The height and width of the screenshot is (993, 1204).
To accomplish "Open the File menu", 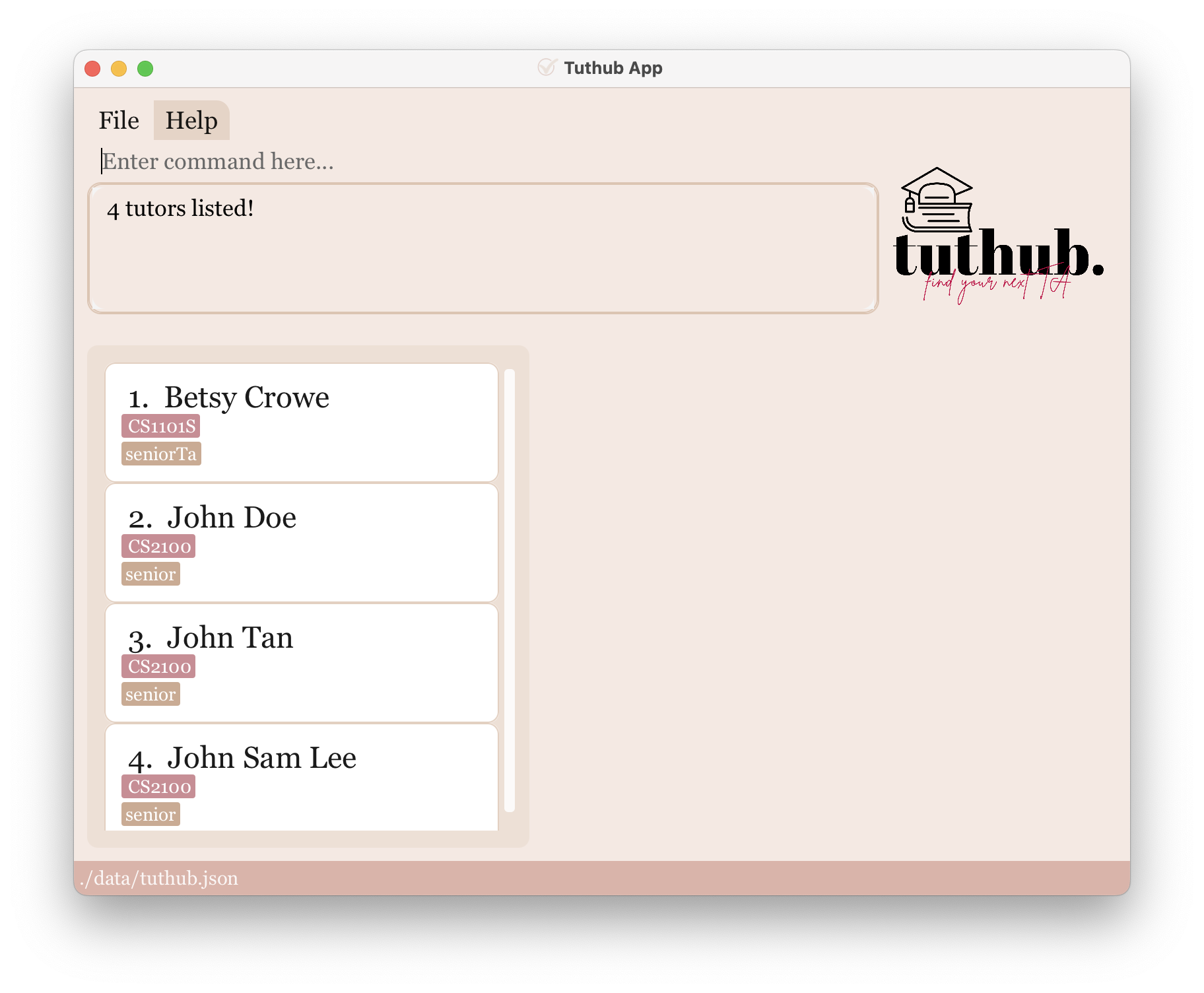I will [x=119, y=121].
